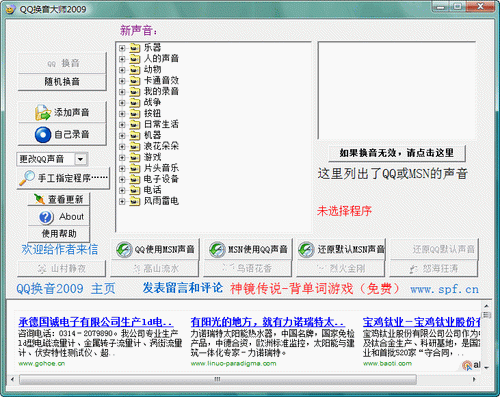This screenshot has width=500, height=397.
Task: Click the ad panel scroll left arrow
Action: [x=12, y=379]
